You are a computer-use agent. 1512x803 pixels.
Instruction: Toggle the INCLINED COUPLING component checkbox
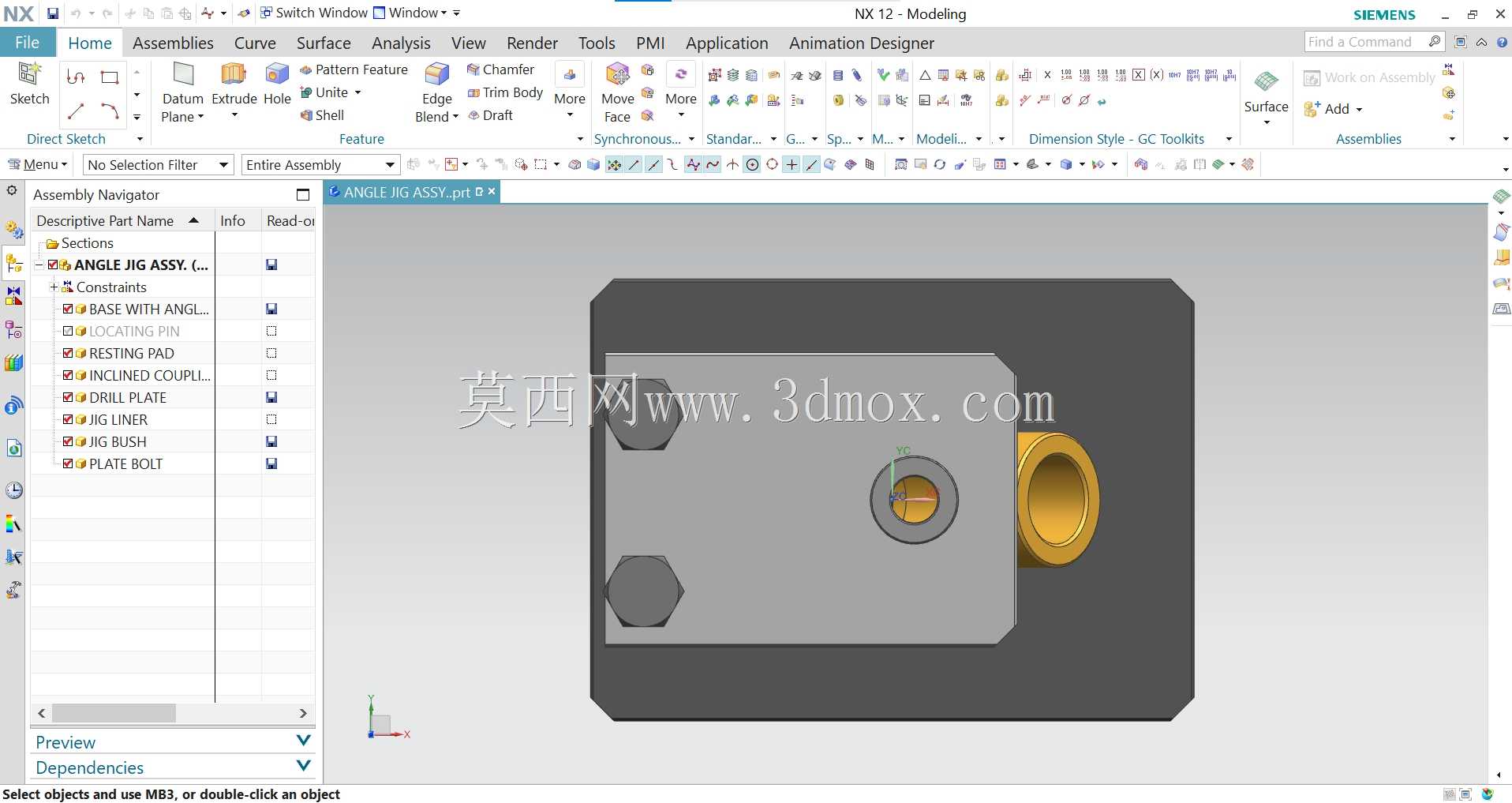68,375
